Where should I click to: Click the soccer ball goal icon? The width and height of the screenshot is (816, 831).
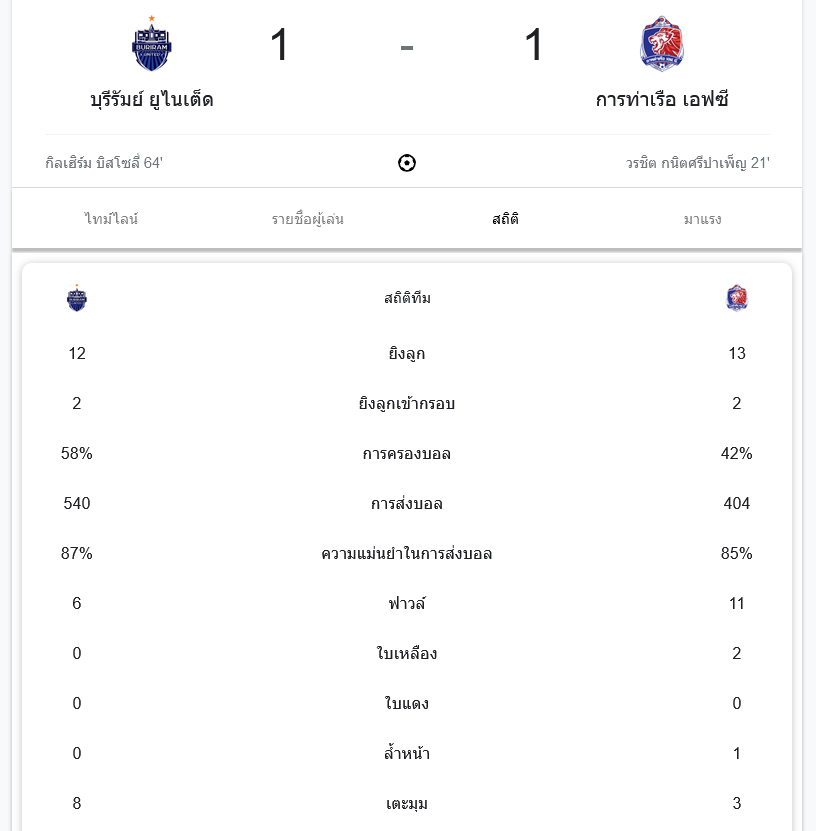(407, 163)
